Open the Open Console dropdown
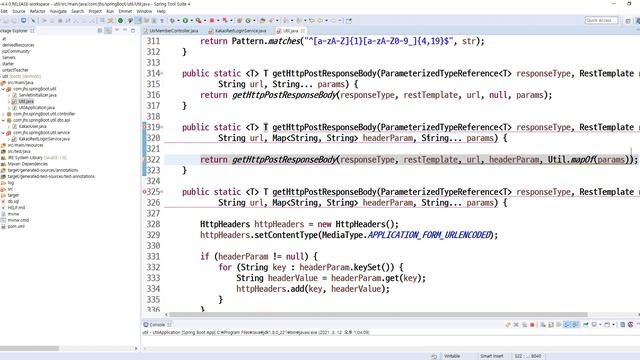 pos(613,325)
